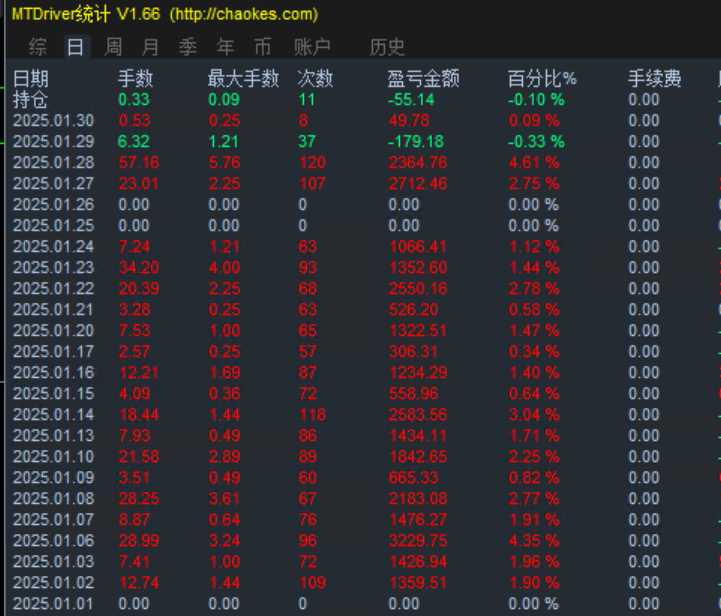Screen dimensions: 721x616
Task: Click the percentage value -0.33 %
Action: [x=536, y=142]
